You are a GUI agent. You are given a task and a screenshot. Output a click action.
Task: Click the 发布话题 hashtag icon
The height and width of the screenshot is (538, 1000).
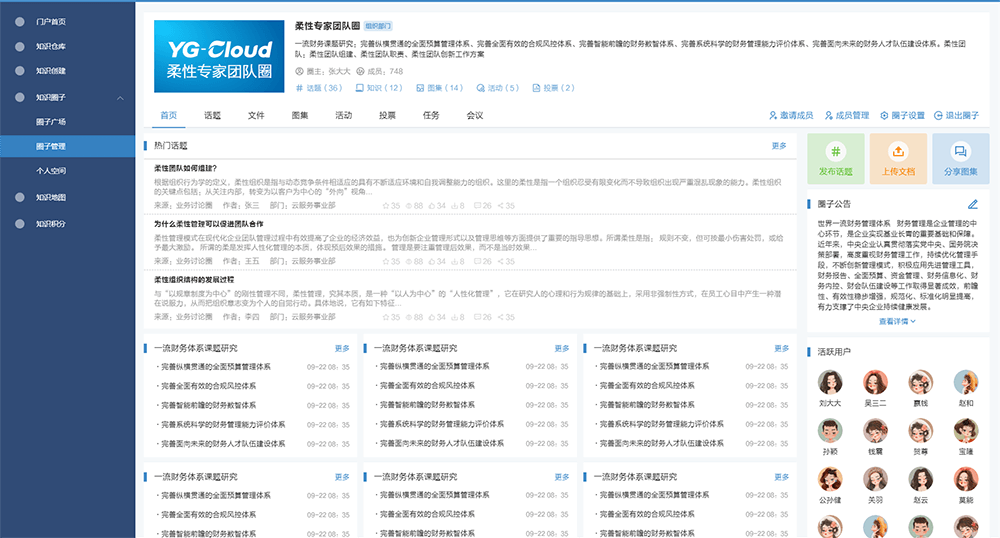tap(835, 151)
